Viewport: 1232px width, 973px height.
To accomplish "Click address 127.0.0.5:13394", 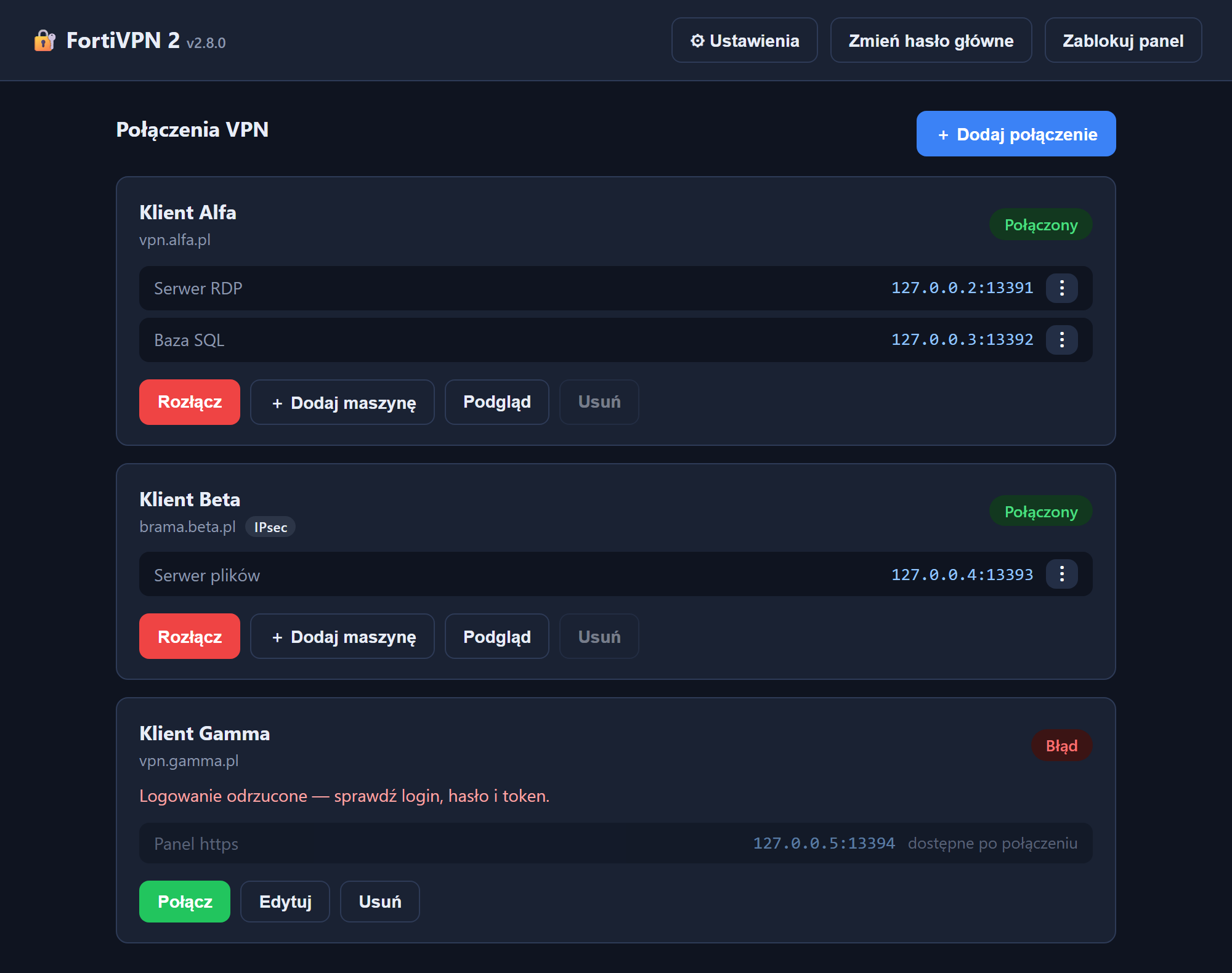I will 824,843.
